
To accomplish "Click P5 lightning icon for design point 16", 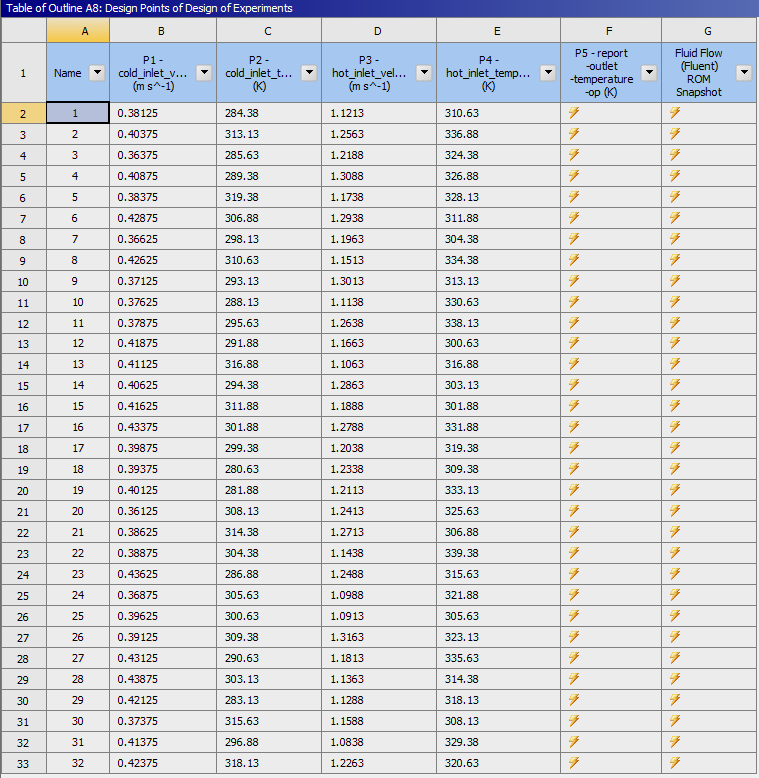I will 574,427.
